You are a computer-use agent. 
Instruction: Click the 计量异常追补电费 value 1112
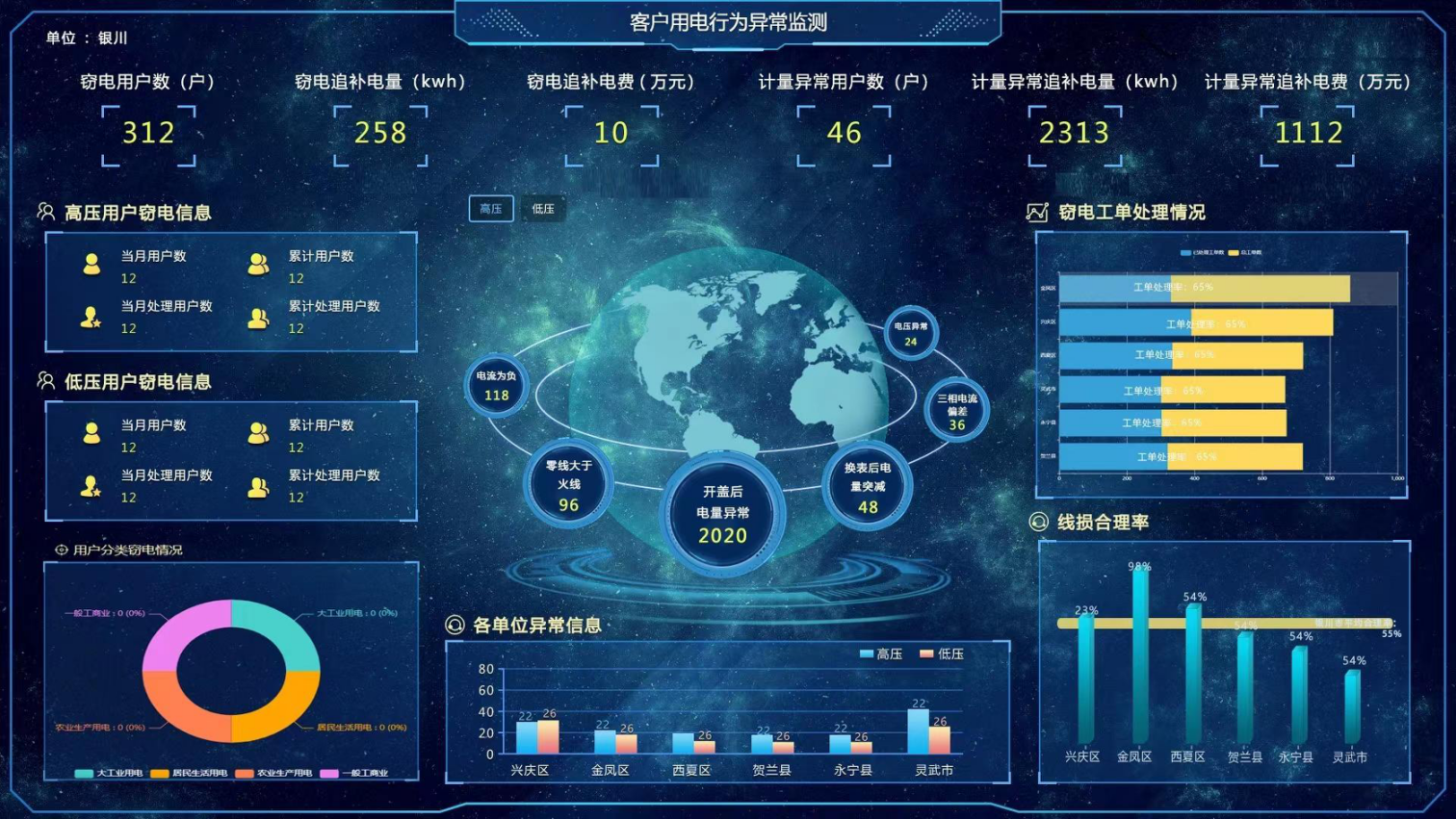1308,133
